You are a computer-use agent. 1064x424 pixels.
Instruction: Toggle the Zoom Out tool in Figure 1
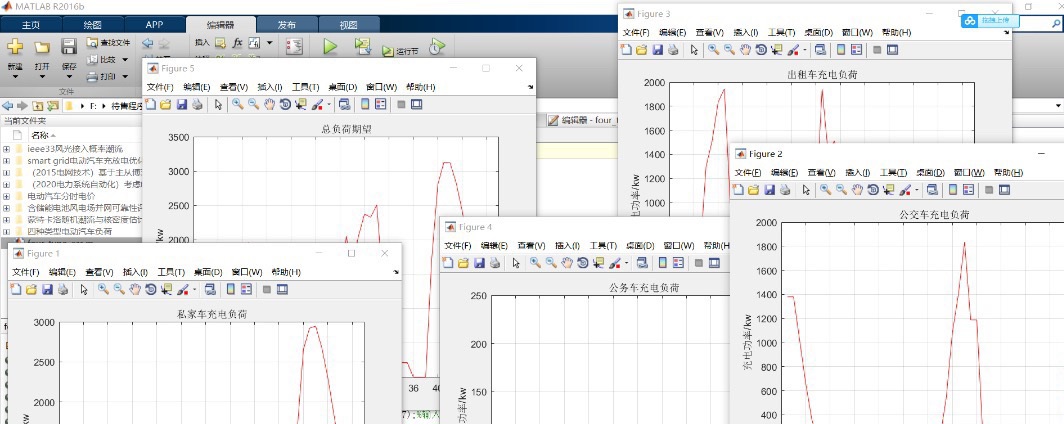[119, 290]
